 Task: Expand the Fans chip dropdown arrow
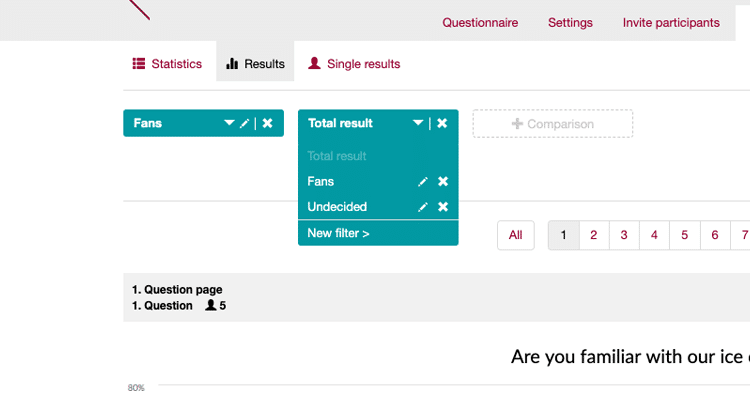(229, 123)
